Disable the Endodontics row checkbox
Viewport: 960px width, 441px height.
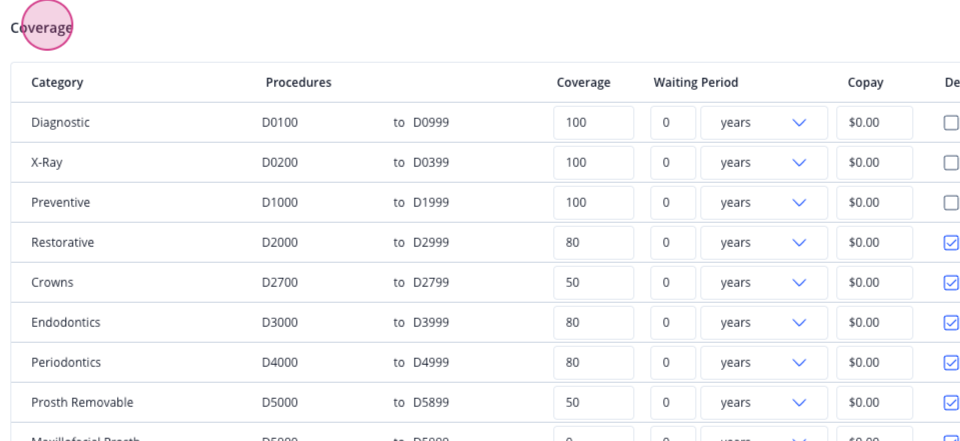coord(951,323)
